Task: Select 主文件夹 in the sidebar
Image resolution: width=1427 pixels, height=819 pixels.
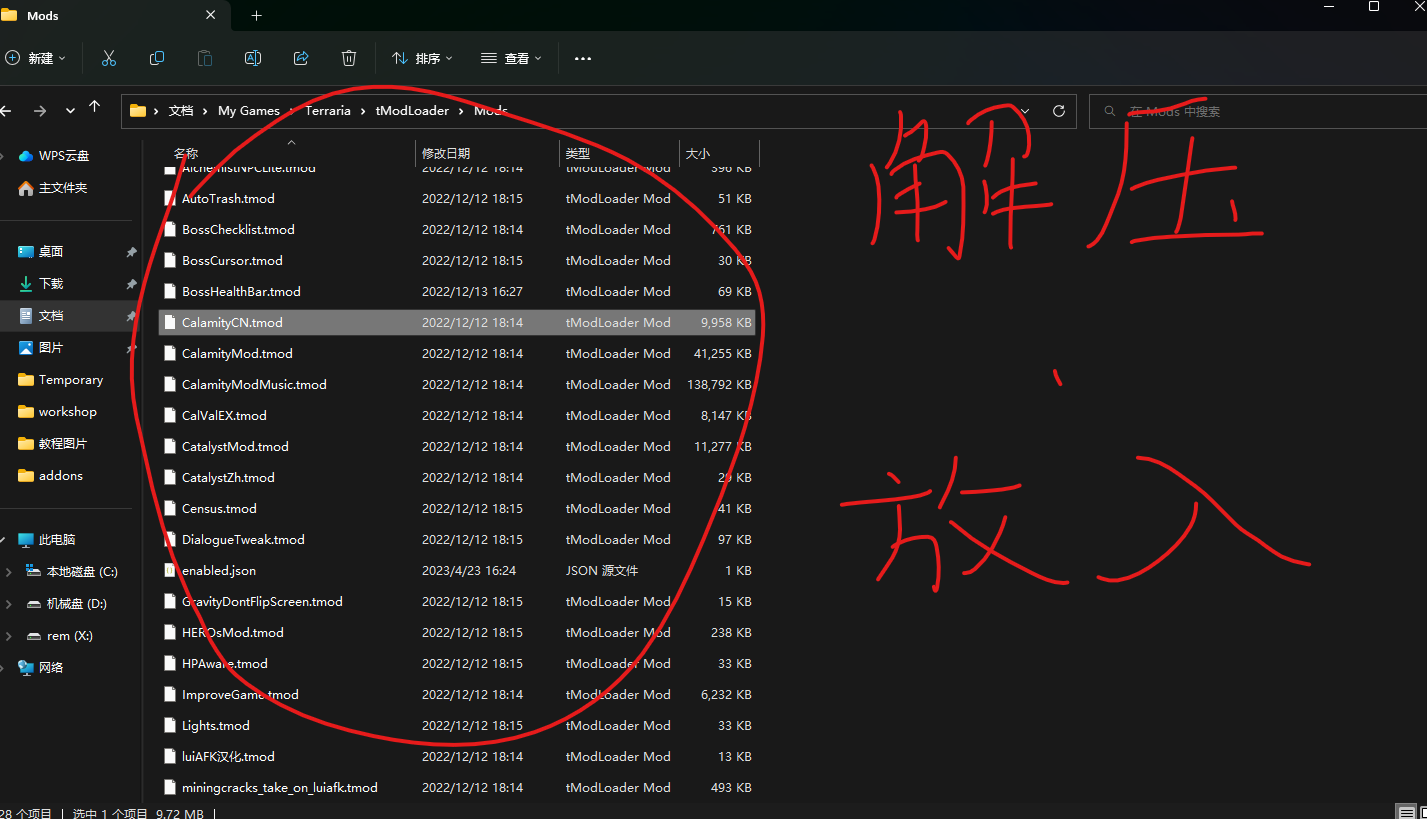Action: coord(62,188)
